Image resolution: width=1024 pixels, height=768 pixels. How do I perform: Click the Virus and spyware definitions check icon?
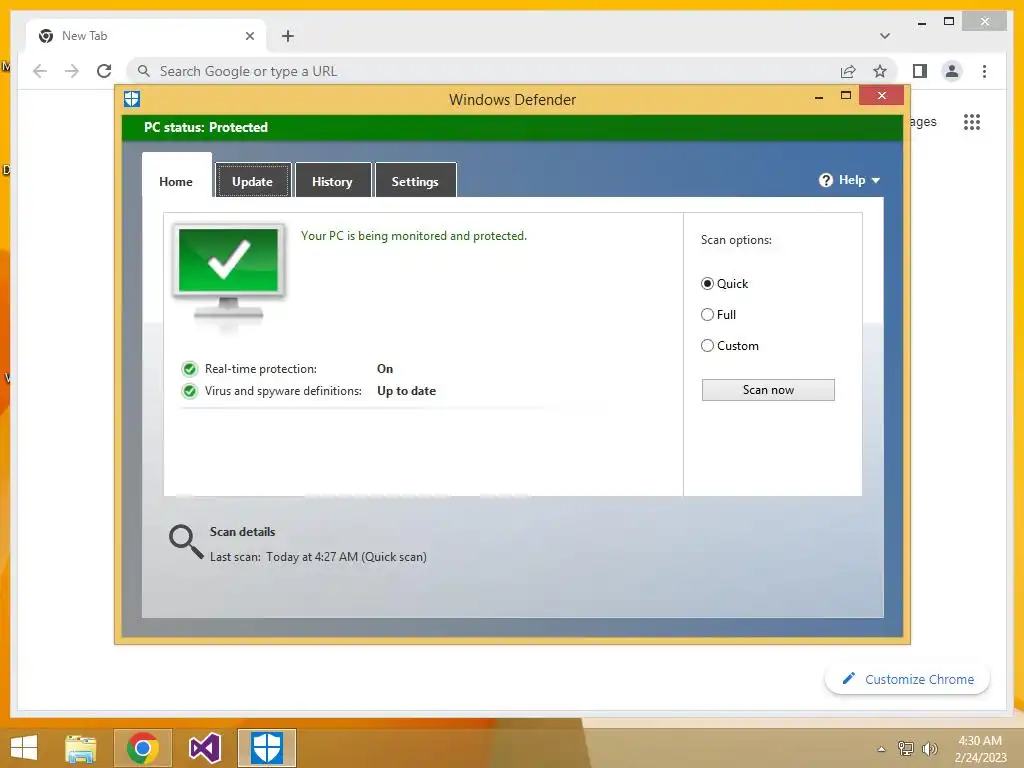(x=189, y=391)
